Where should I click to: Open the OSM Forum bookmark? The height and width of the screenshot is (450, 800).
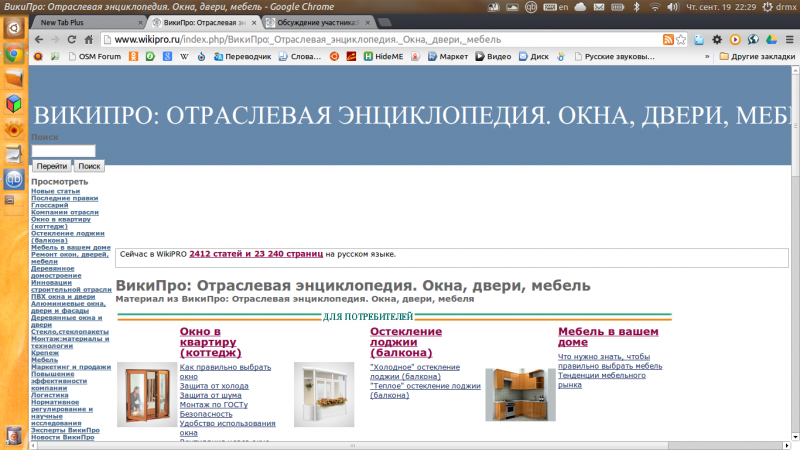pyautogui.click(x=95, y=57)
